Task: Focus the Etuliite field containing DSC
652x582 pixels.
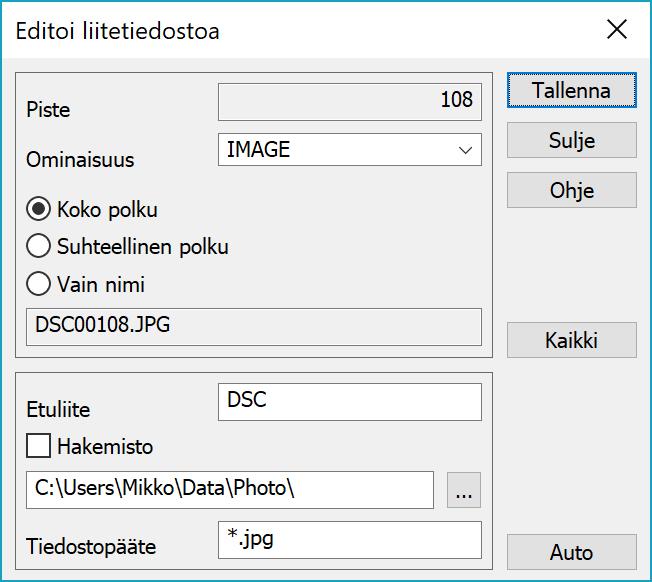Action: (349, 401)
